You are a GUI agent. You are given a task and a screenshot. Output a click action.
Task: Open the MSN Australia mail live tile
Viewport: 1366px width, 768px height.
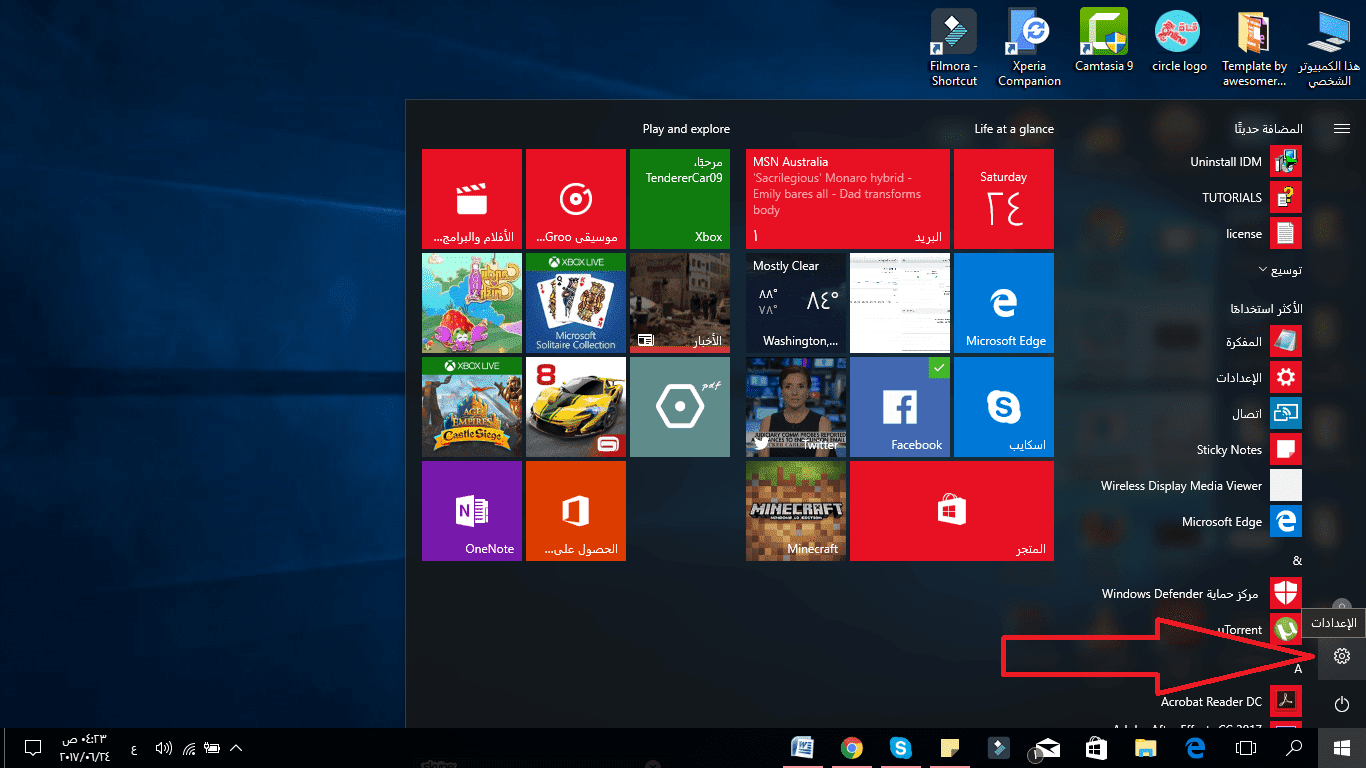[848, 199]
